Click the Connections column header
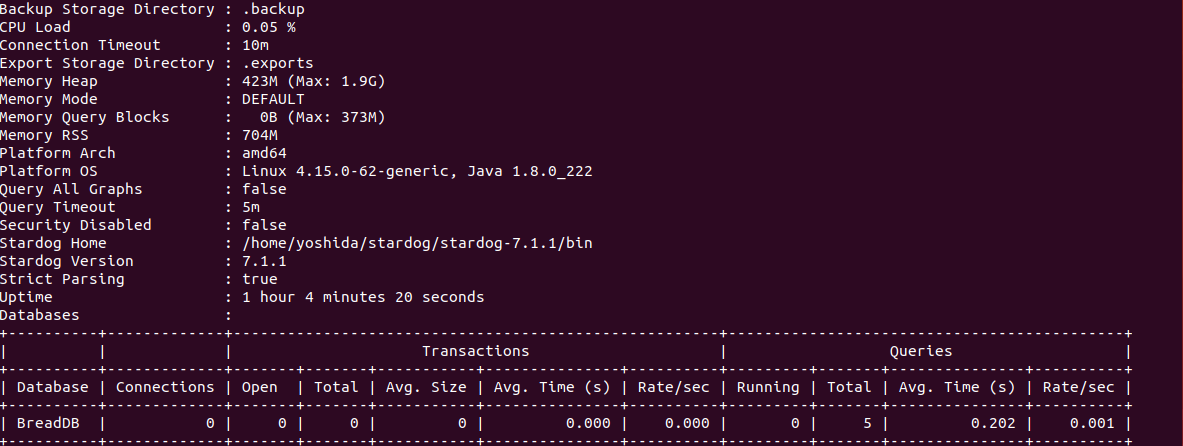1183x446 pixels. [x=164, y=387]
